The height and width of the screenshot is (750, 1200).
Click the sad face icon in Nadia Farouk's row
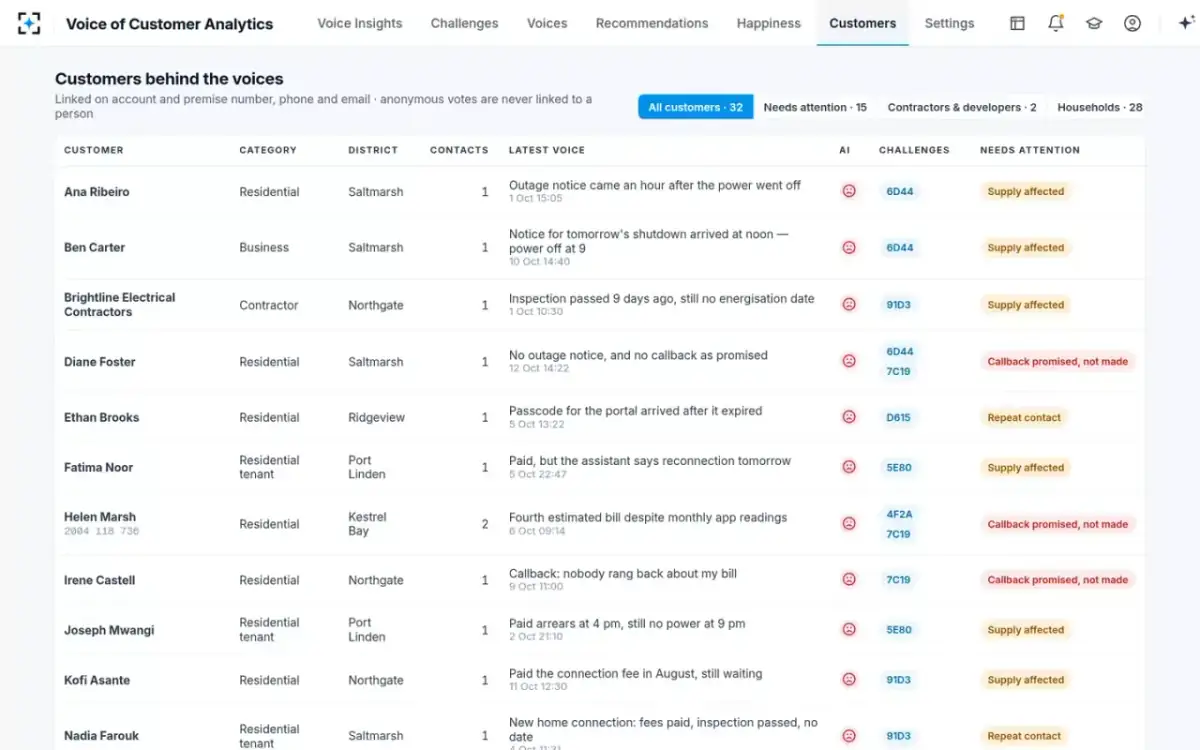(x=849, y=736)
